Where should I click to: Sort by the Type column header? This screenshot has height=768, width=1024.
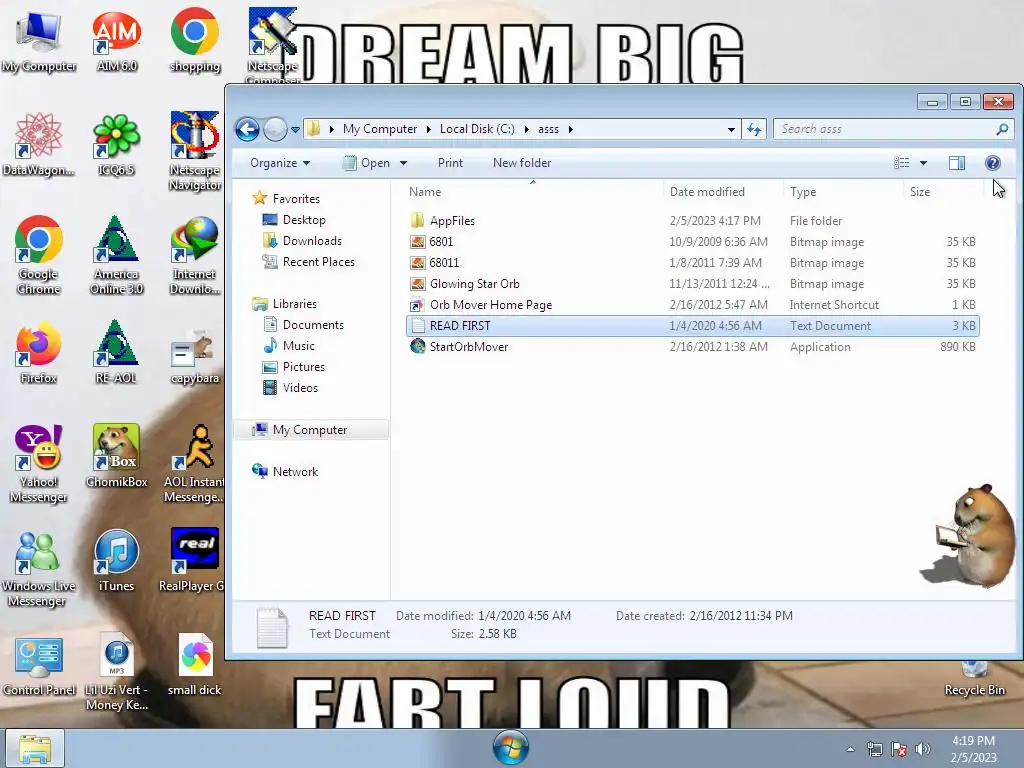pos(842,191)
